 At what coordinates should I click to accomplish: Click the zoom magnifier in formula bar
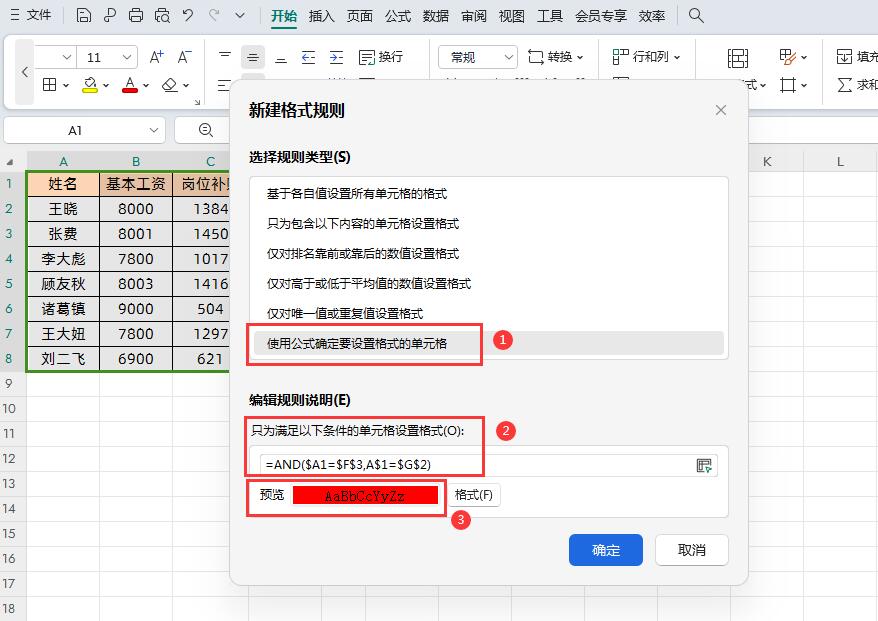pyautogui.click(x=206, y=130)
